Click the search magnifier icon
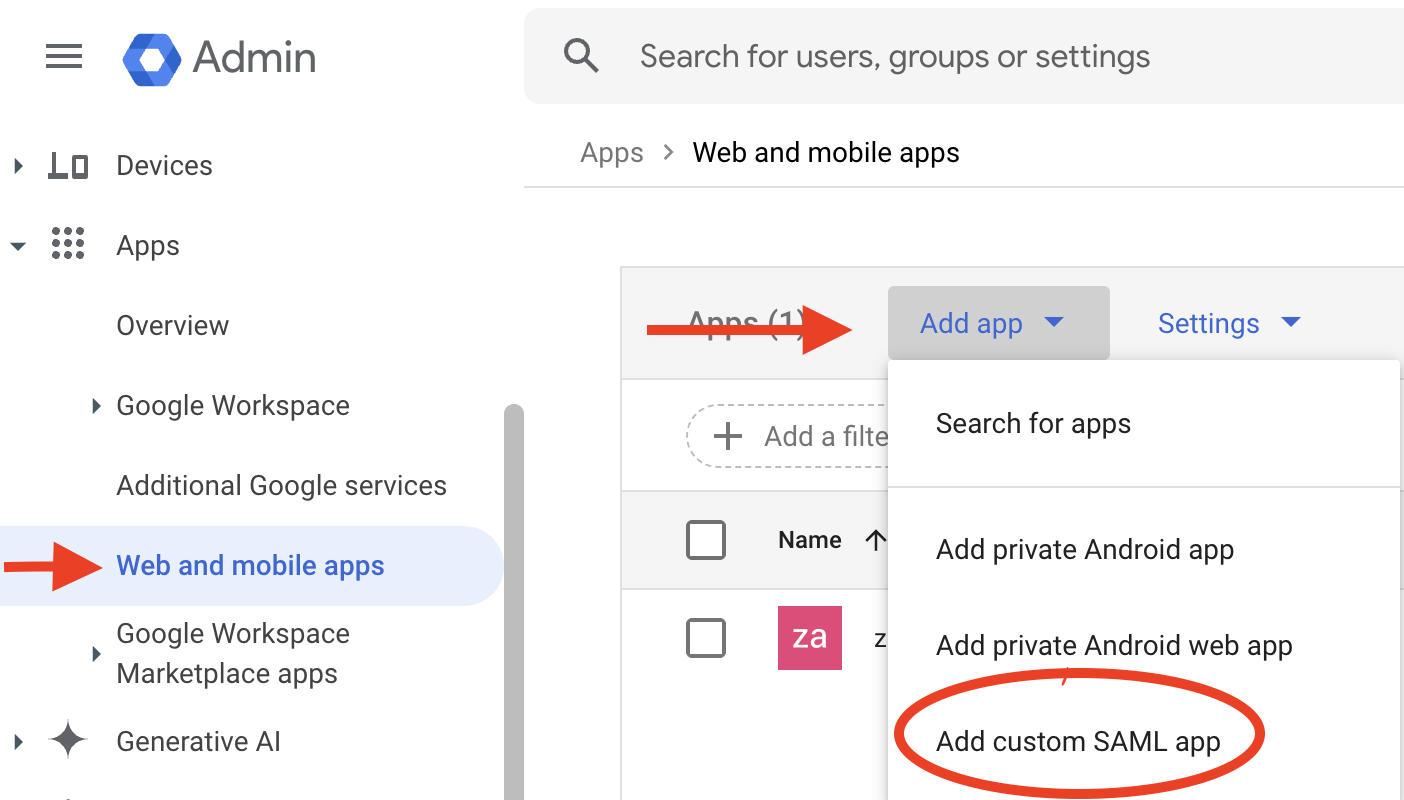 [x=581, y=56]
